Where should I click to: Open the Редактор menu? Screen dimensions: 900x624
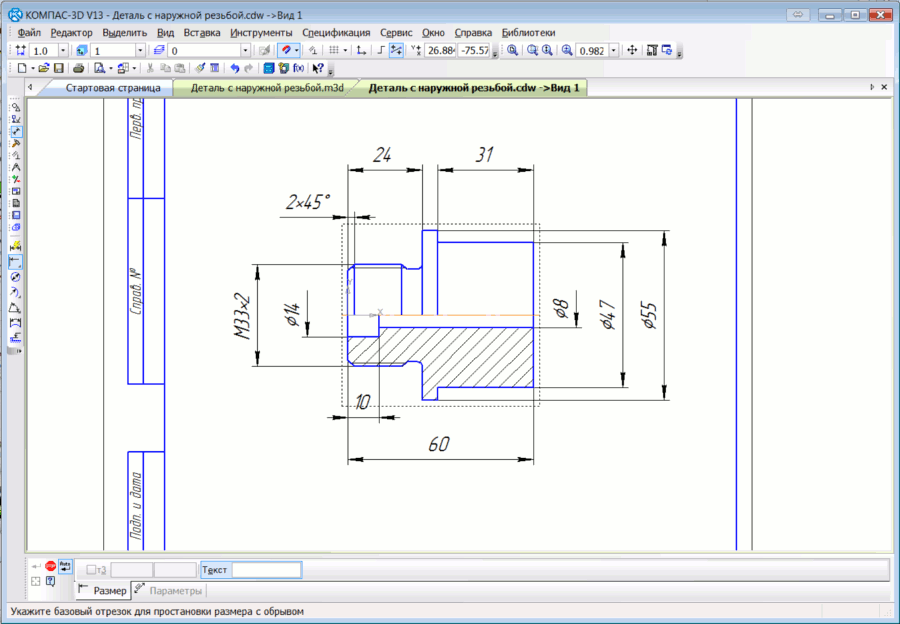point(71,33)
